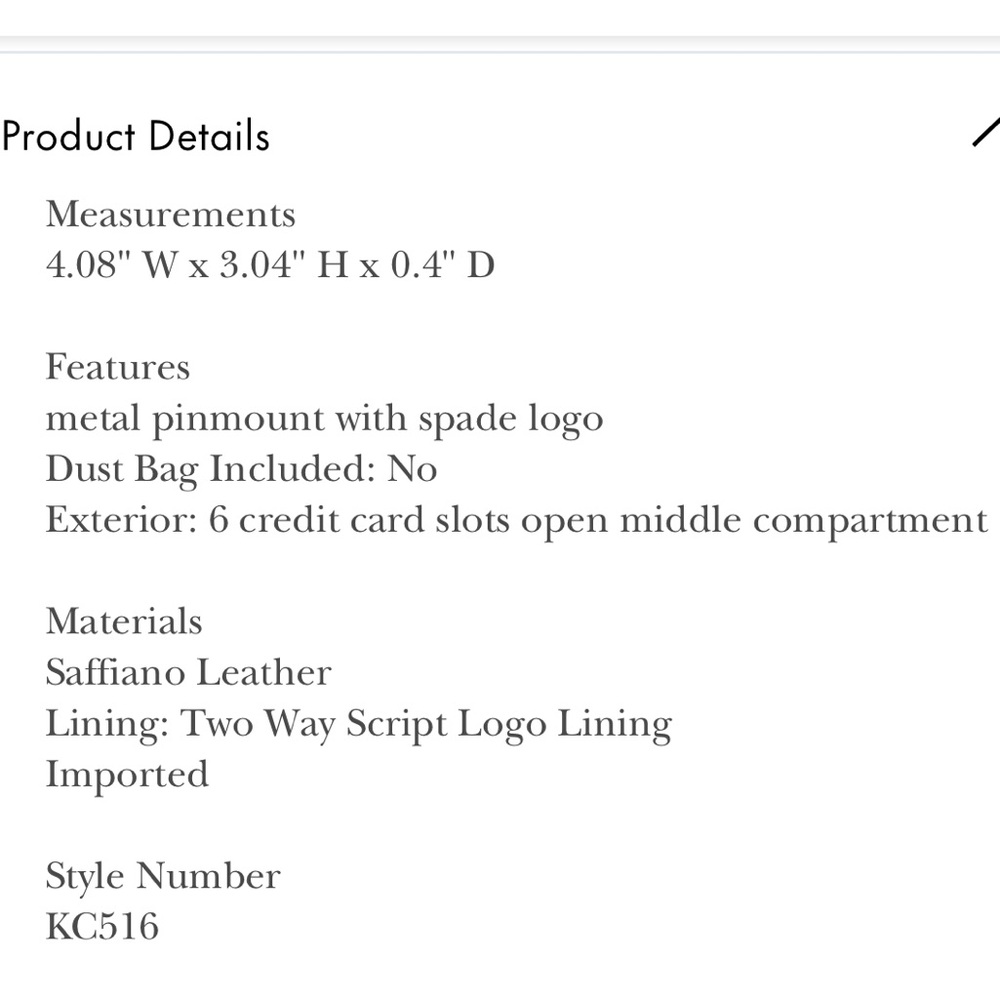This screenshot has width=1000, height=1000.
Task: Select the style number KC516
Action: coord(102,927)
